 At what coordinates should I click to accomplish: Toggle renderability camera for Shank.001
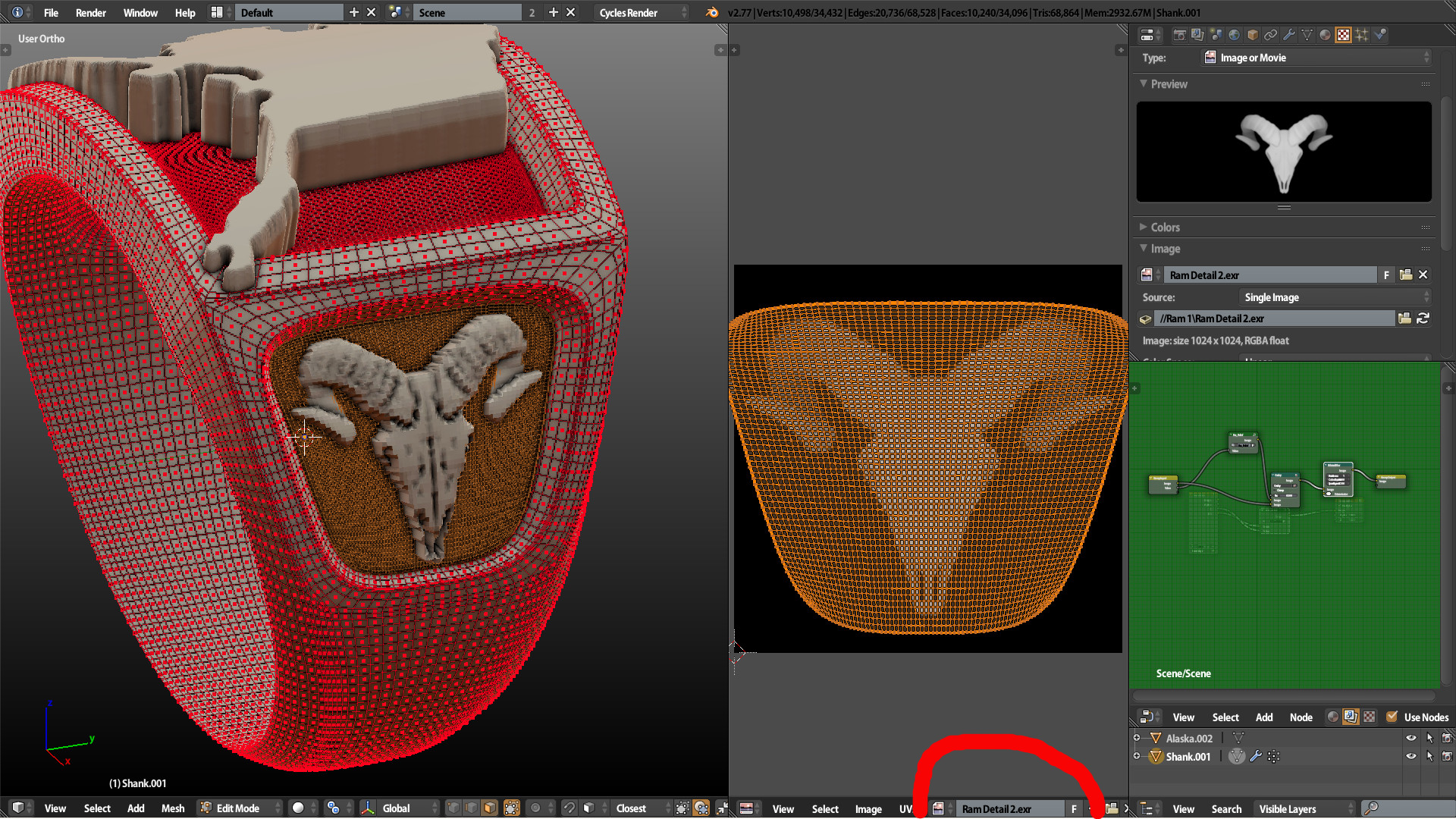[x=1447, y=756]
